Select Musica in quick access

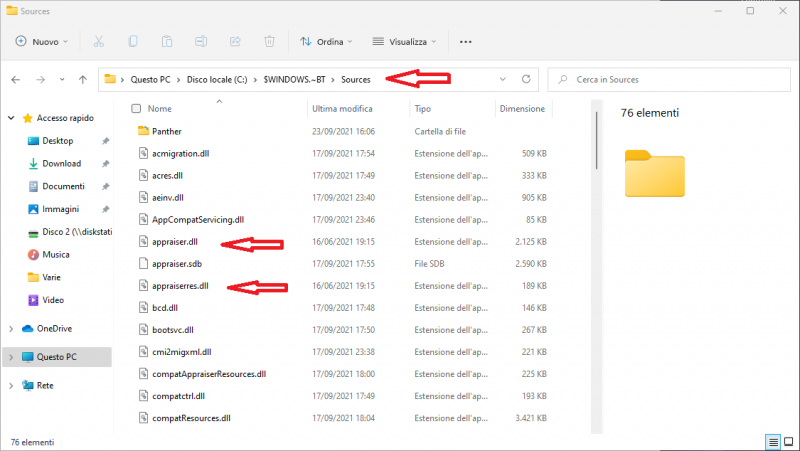(x=56, y=255)
